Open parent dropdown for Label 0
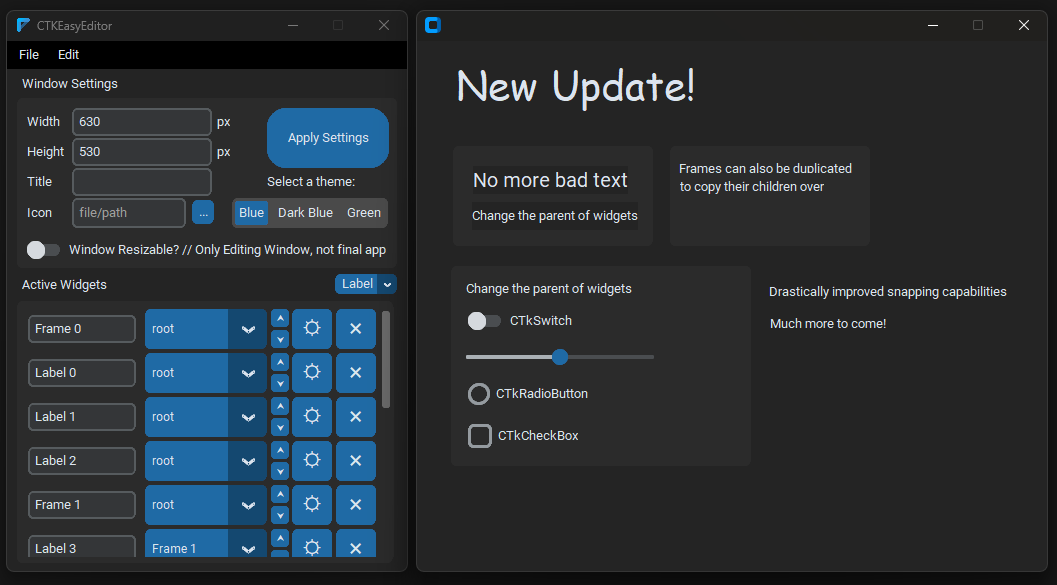Screen dimensions: 1057x585 coord(206,373)
